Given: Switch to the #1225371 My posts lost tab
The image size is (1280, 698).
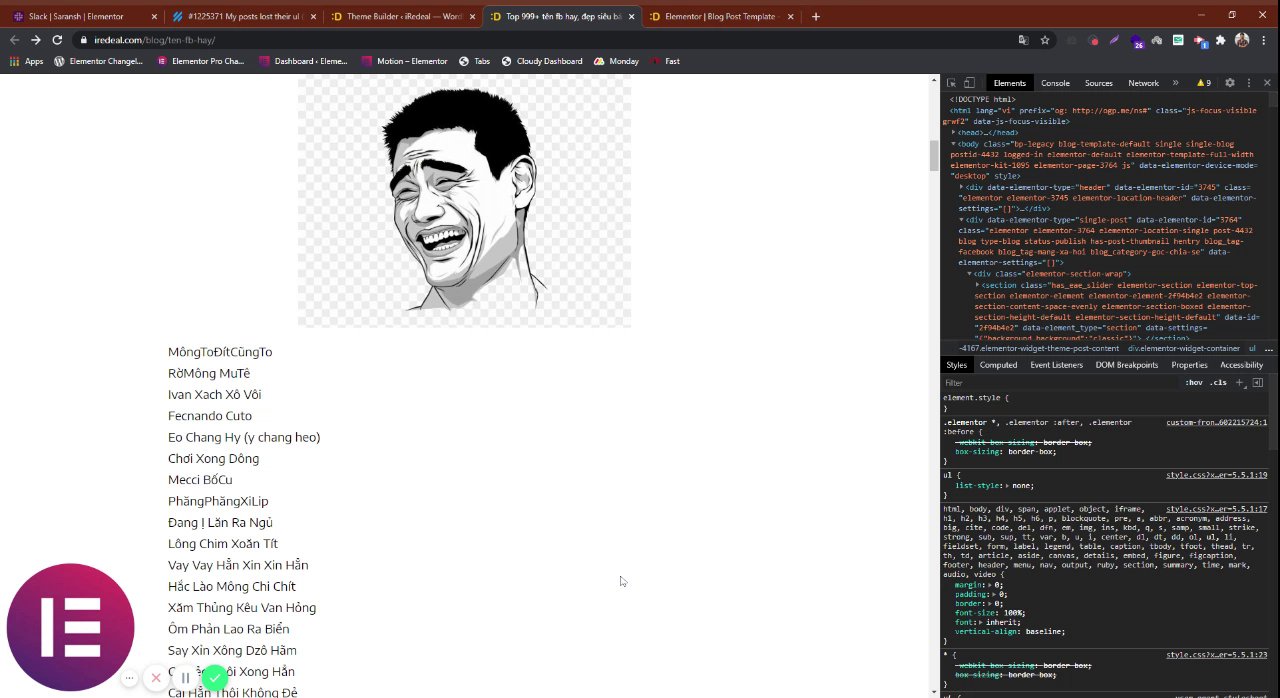Looking at the screenshot, I should tap(244, 16).
